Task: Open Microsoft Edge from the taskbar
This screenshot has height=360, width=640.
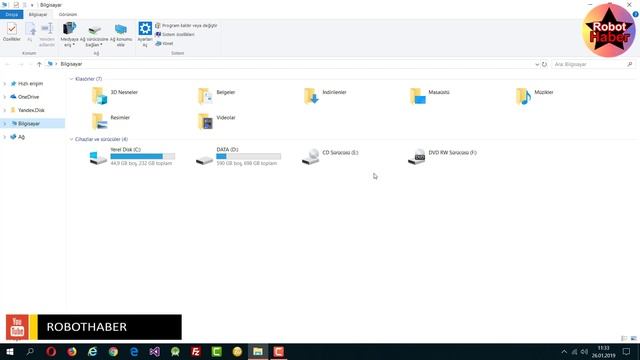Action: click(x=134, y=351)
